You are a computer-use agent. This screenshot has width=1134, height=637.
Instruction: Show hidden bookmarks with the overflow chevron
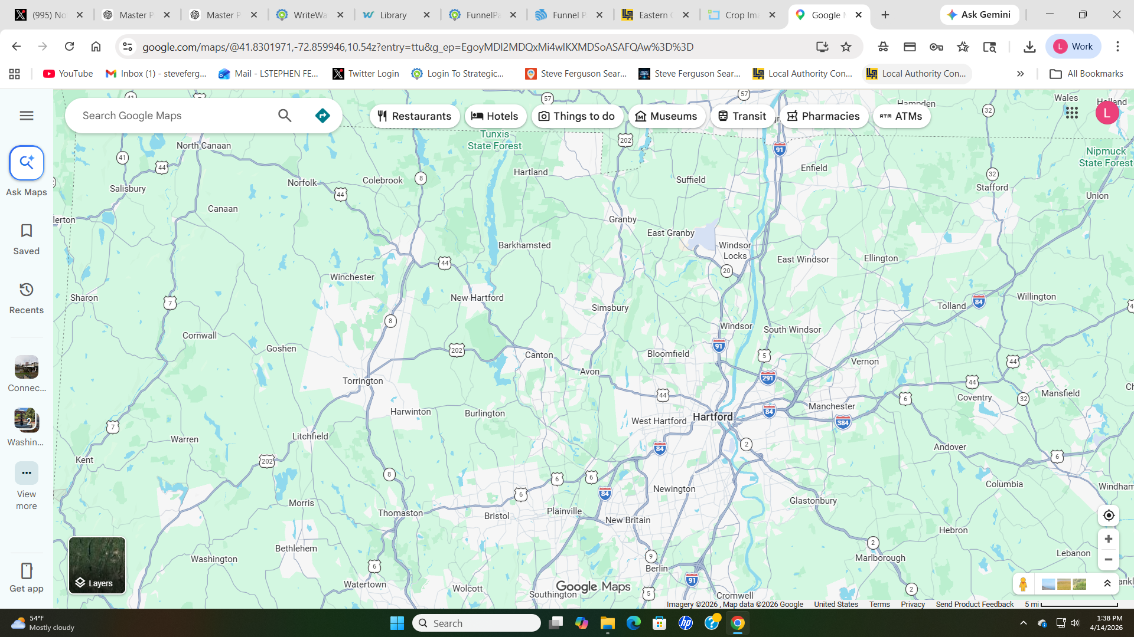(1020, 74)
